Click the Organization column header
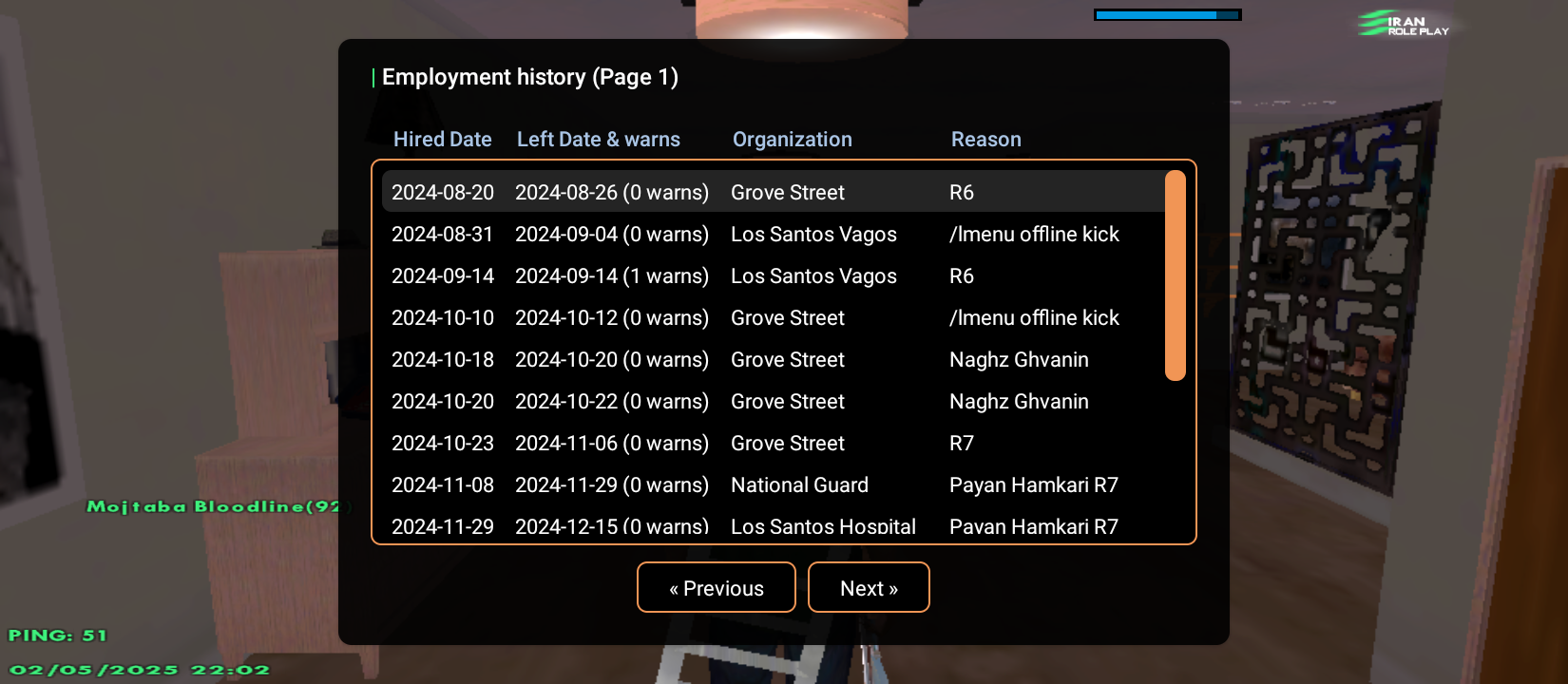1568x684 pixels. [x=793, y=140]
